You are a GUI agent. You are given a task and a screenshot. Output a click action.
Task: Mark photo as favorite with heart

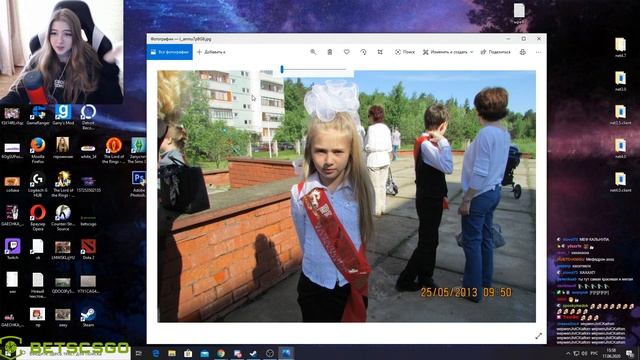pyautogui.click(x=347, y=52)
